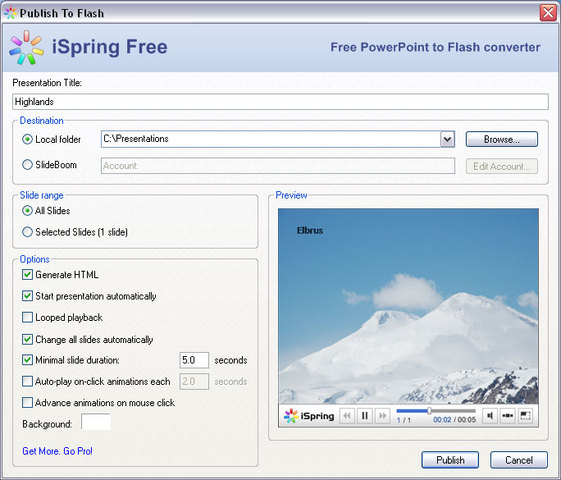Mute the preview player volume icon
The image size is (561, 480).
click(x=490, y=416)
